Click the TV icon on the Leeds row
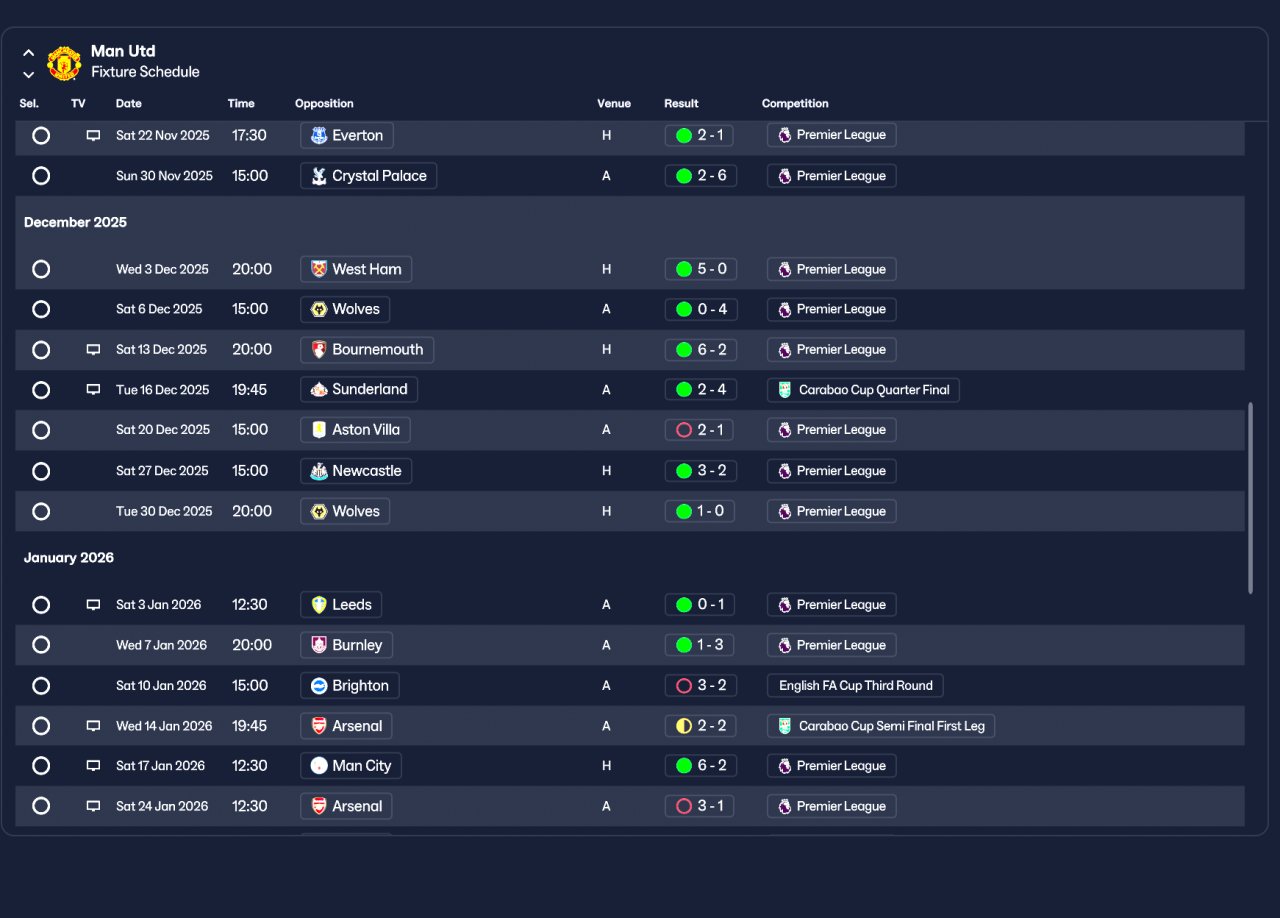The height and width of the screenshot is (918, 1280). pos(93,605)
